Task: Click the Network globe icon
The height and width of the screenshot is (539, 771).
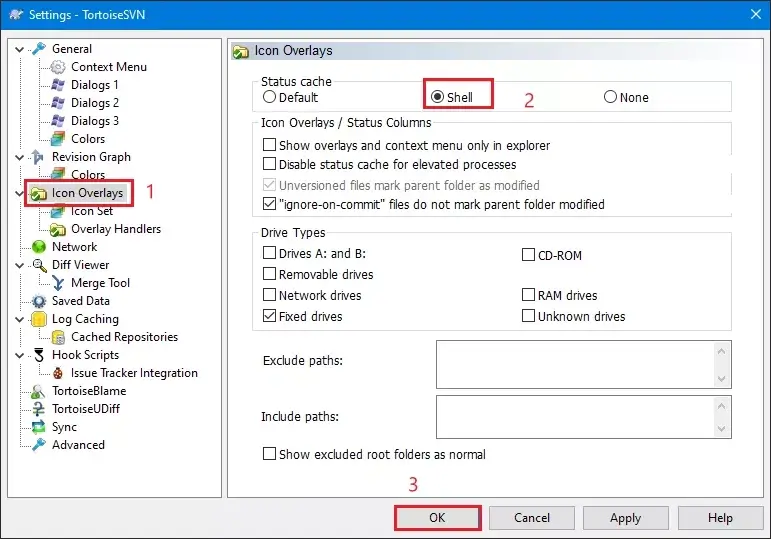Action: 39,247
